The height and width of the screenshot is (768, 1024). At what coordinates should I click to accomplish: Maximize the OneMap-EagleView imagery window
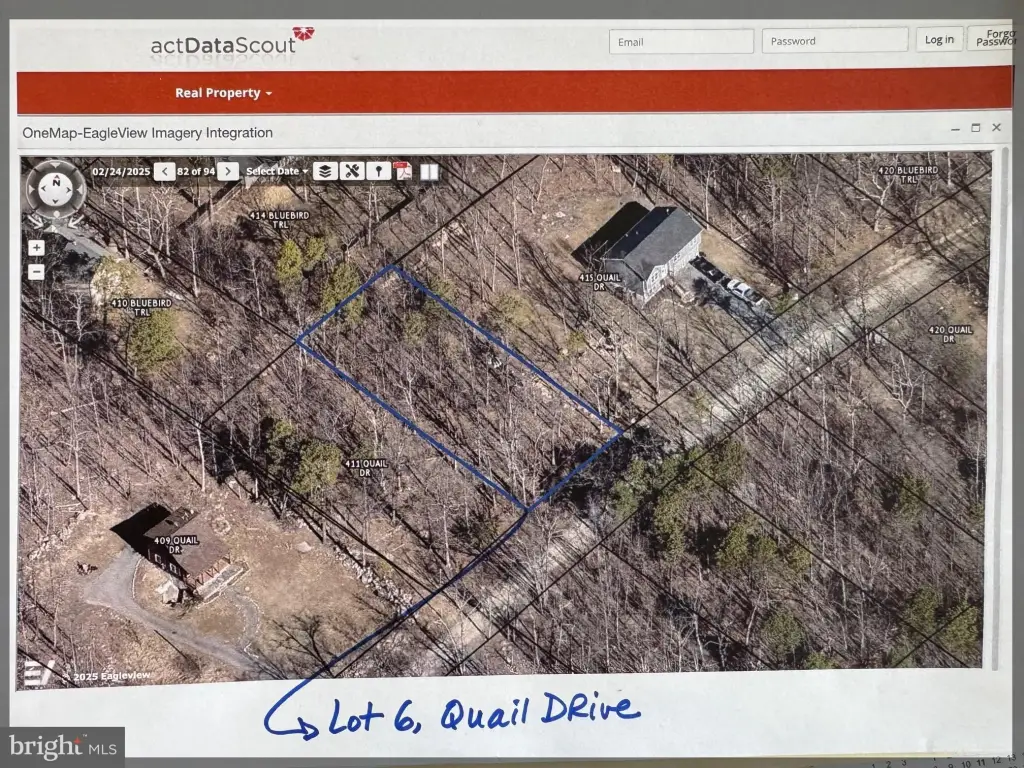click(x=976, y=128)
